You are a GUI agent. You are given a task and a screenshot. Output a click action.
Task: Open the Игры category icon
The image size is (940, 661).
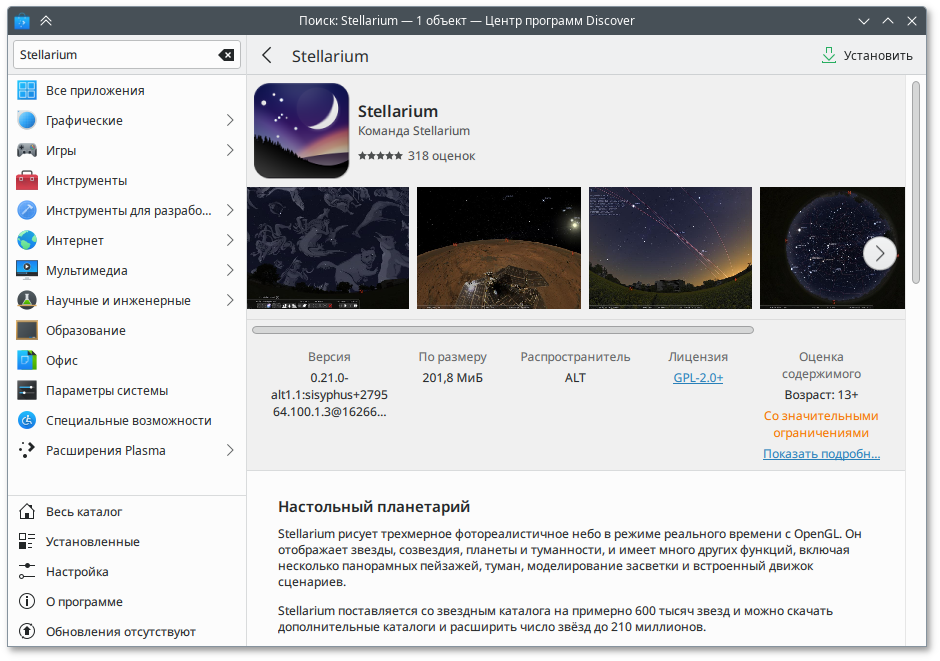[27, 150]
